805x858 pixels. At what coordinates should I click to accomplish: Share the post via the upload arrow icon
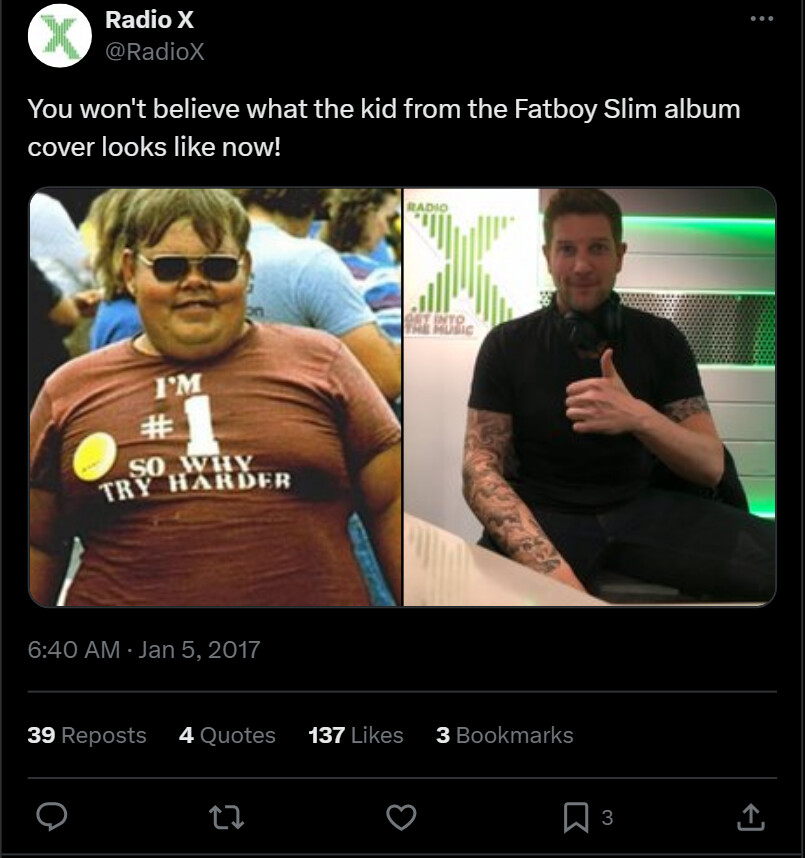[x=750, y=817]
